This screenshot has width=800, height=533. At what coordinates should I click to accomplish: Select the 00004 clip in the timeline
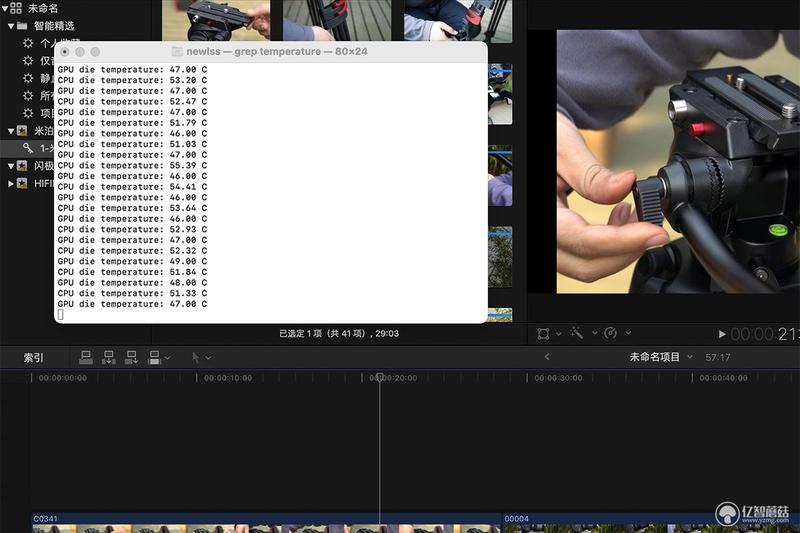(x=651, y=523)
